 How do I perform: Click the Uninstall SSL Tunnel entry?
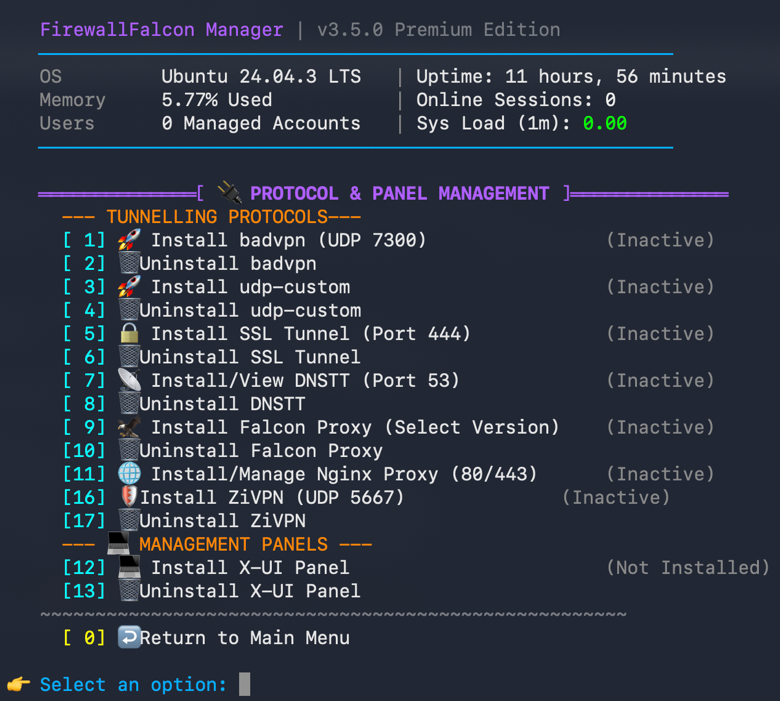(x=211, y=357)
